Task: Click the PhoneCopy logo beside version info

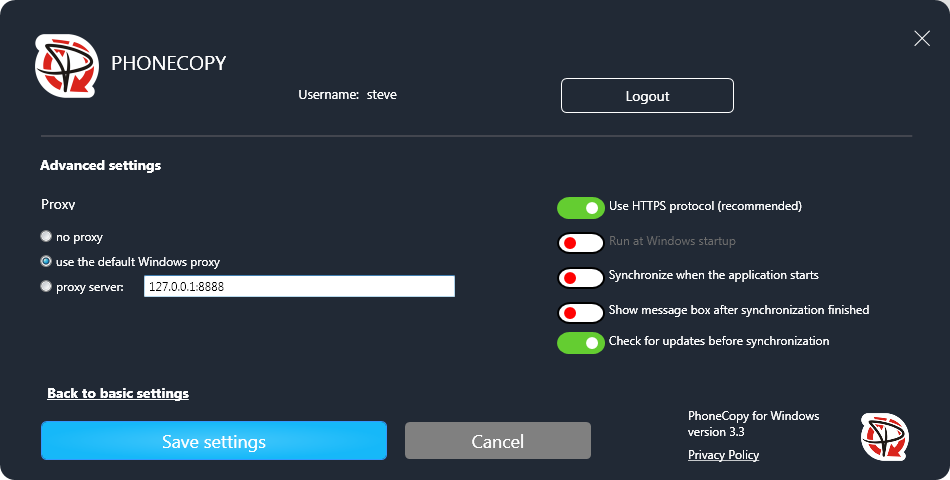Action: click(884, 437)
